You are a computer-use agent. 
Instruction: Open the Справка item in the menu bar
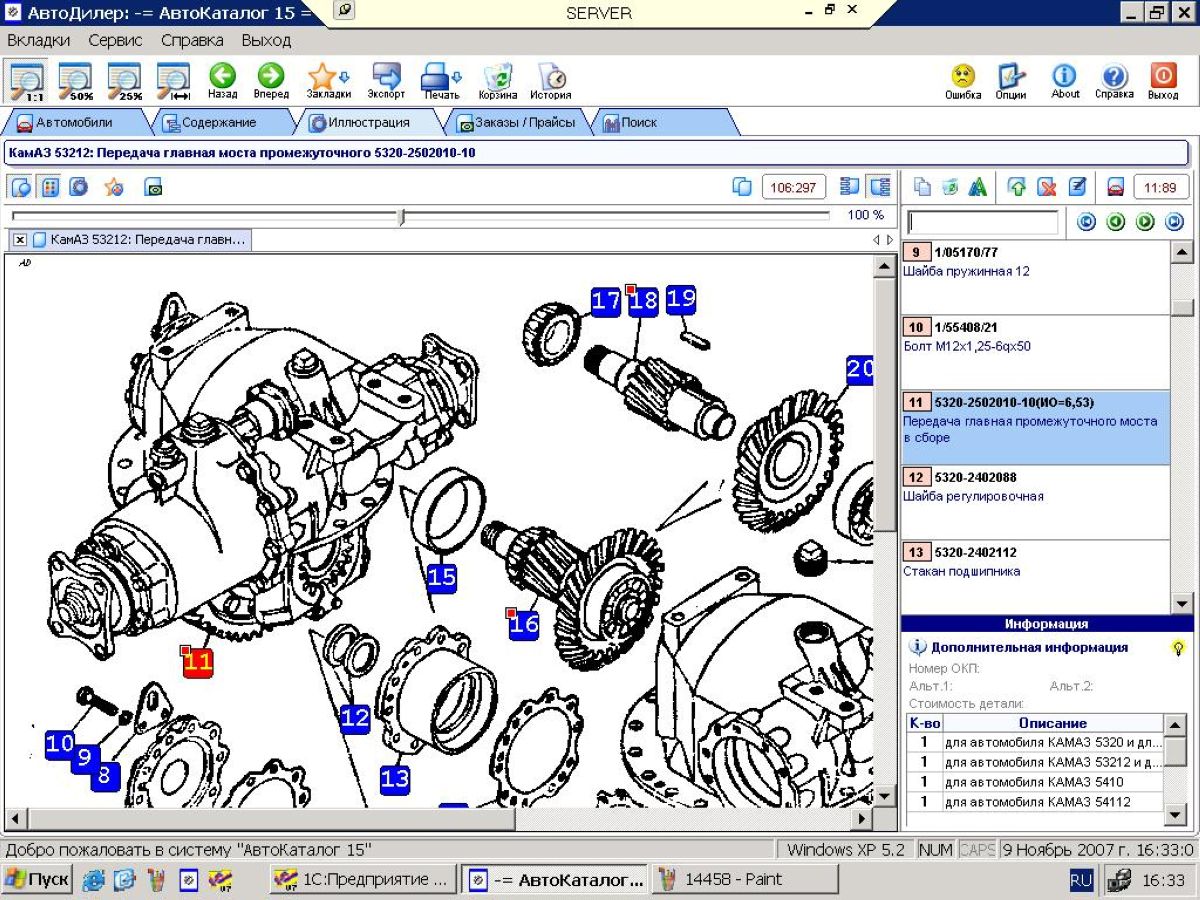click(x=192, y=40)
